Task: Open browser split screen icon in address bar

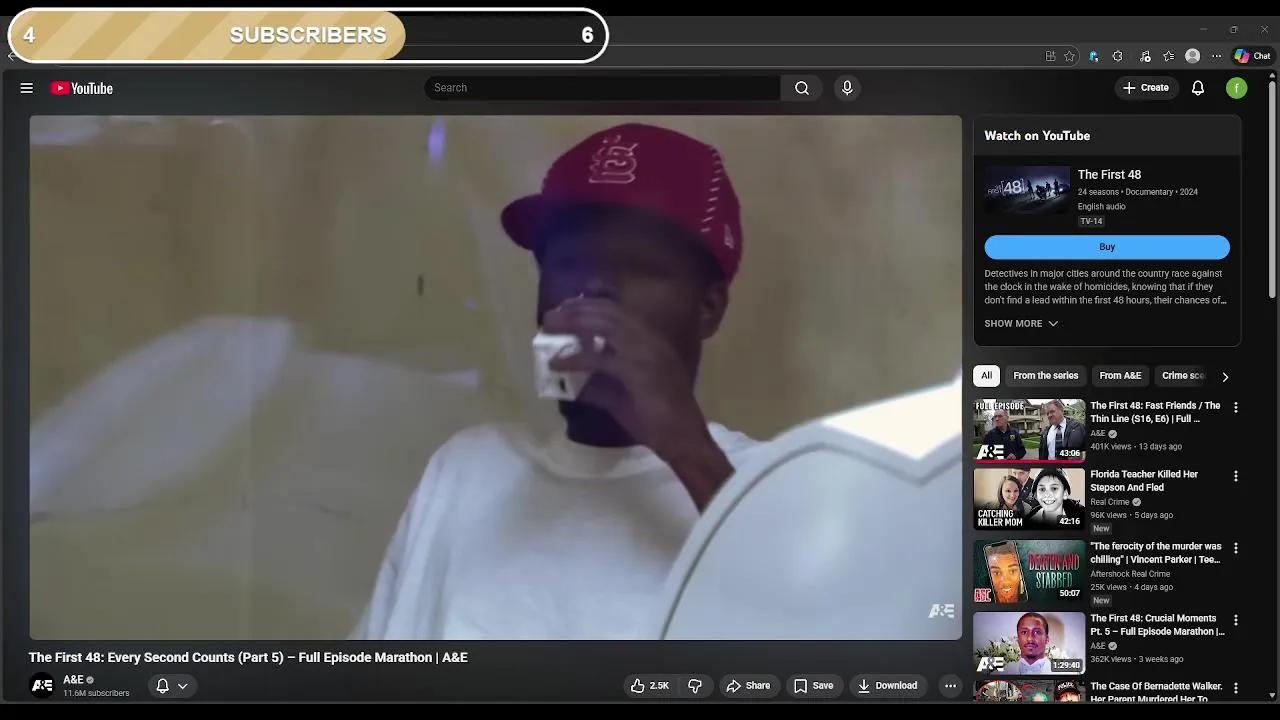Action: click(x=1050, y=56)
